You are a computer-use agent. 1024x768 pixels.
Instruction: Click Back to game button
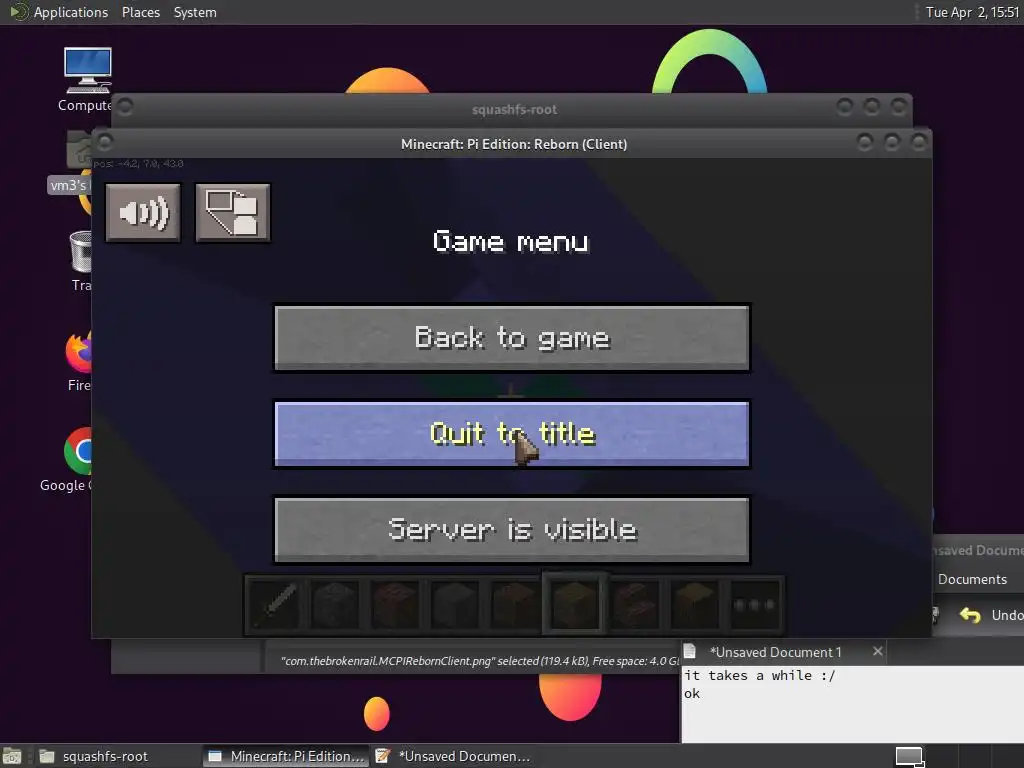point(512,338)
